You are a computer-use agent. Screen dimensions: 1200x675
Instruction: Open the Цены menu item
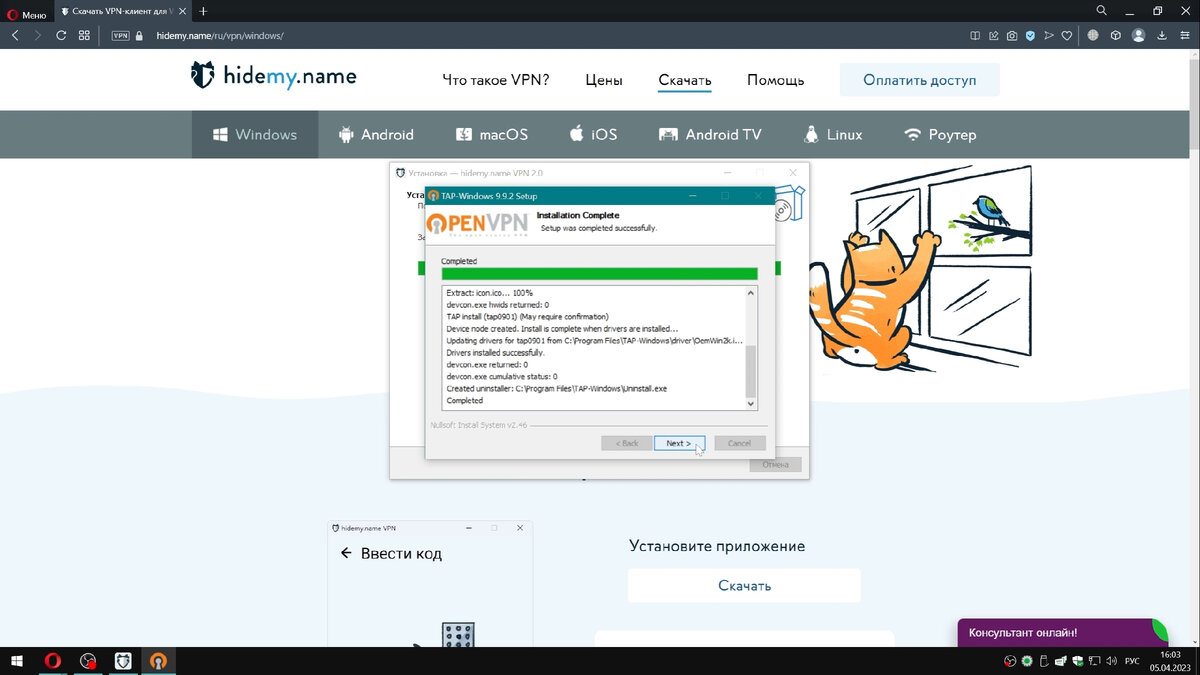603,80
